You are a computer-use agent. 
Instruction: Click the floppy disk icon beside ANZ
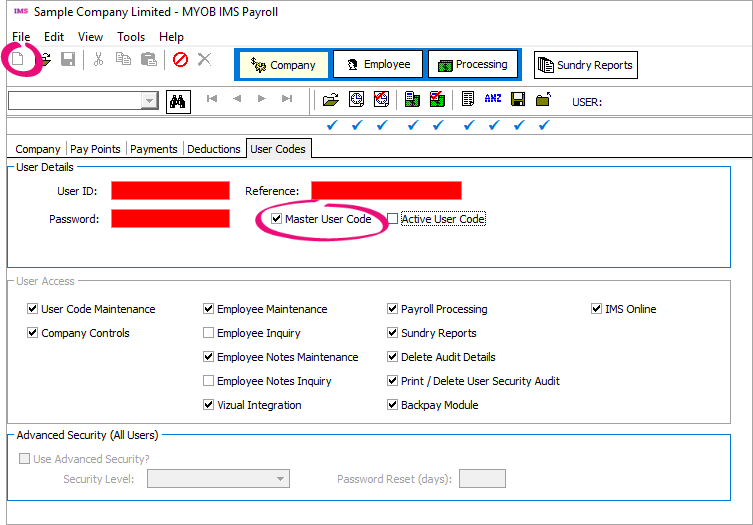pyautogui.click(x=518, y=100)
